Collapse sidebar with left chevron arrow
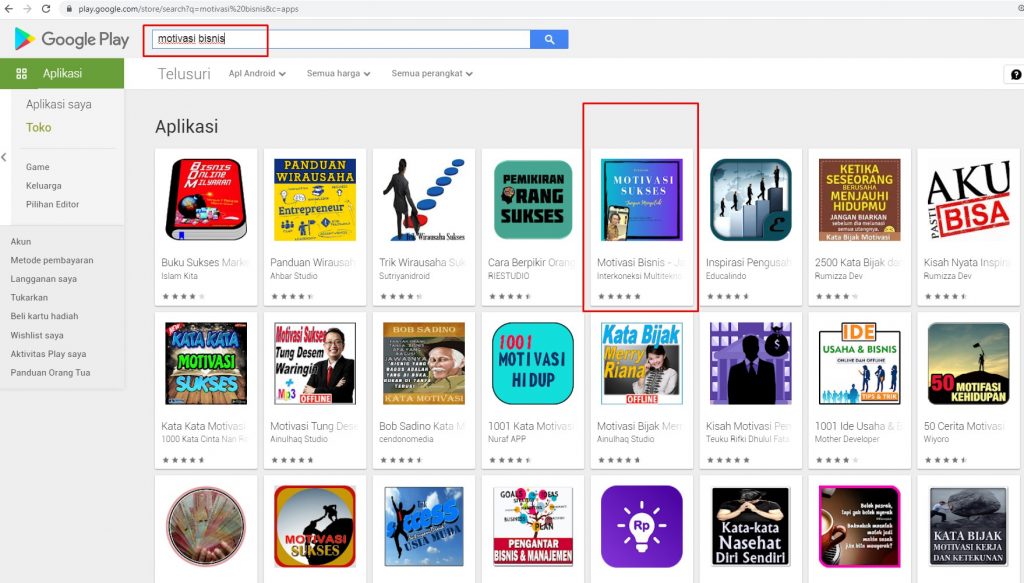 click(x=4, y=157)
